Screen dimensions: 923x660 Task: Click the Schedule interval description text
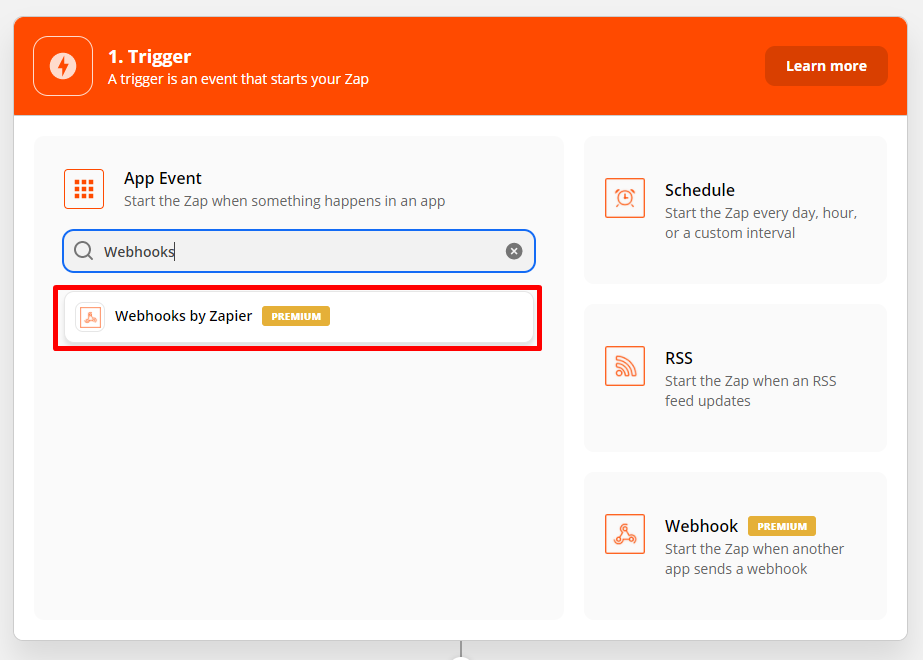pyautogui.click(x=761, y=223)
